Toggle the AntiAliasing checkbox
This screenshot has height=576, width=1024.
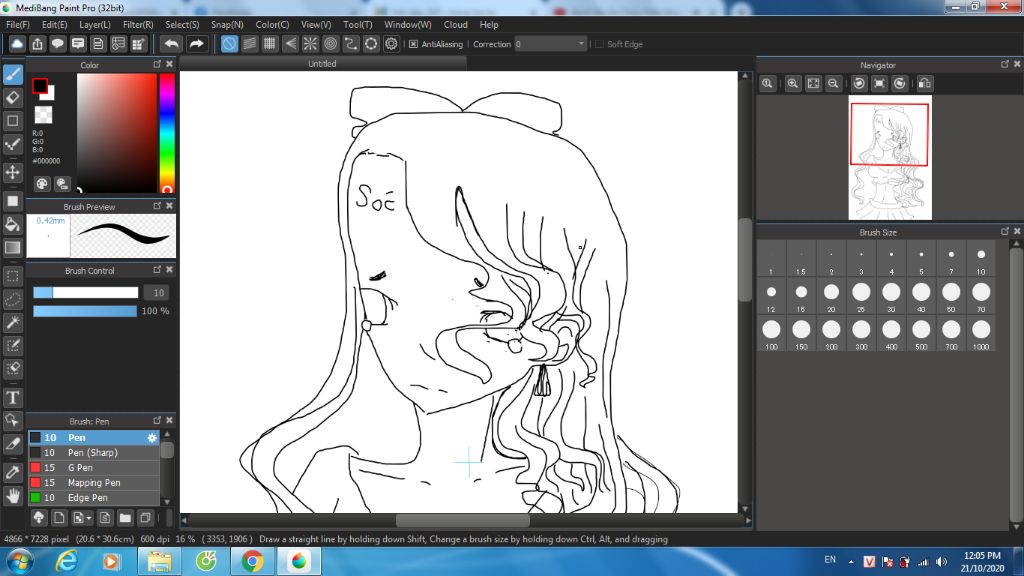[413, 44]
